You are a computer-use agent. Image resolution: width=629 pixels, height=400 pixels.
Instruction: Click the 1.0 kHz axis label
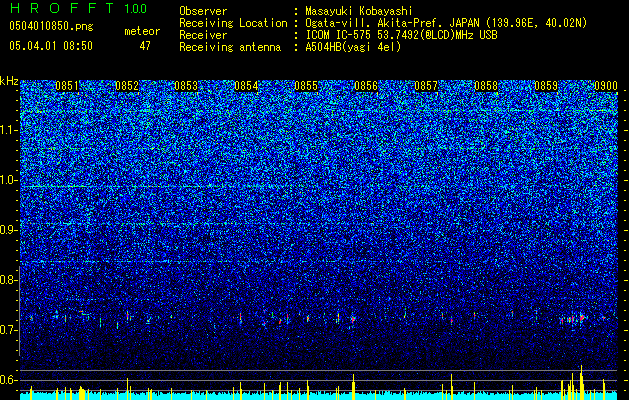click(x=9, y=180)
